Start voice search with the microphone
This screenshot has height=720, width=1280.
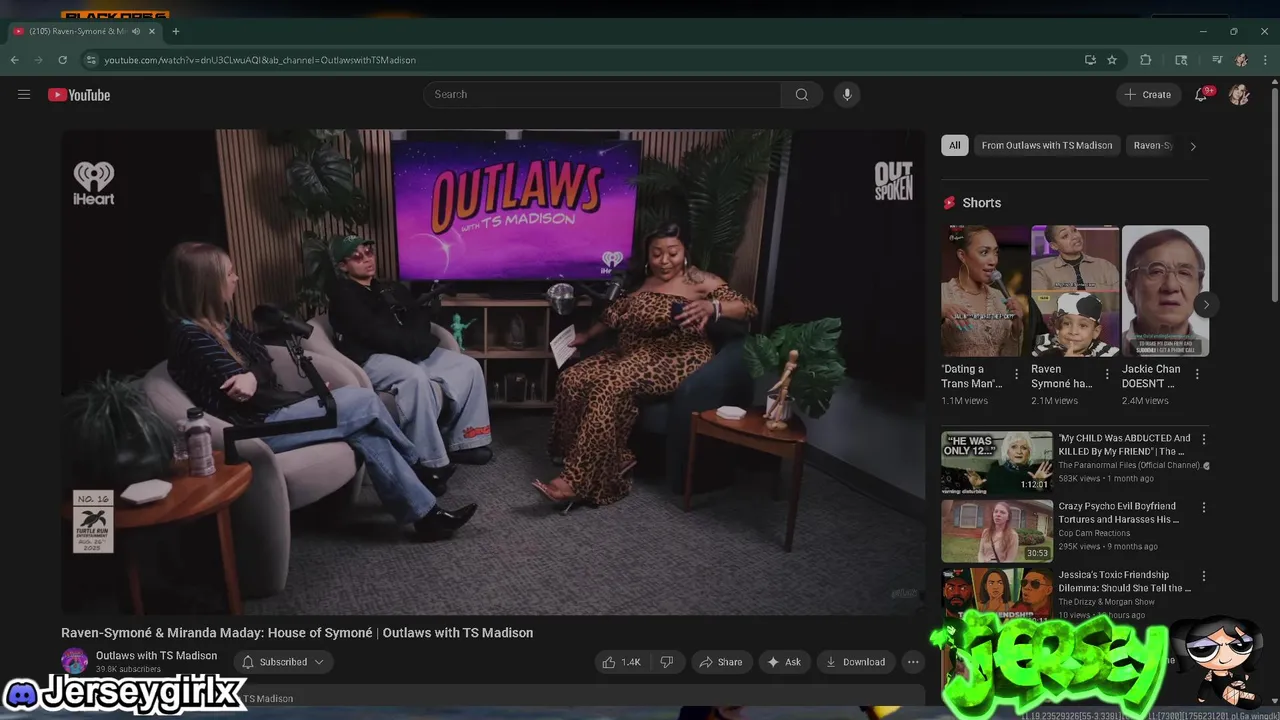pyautogui.click(x=847, y=94)
